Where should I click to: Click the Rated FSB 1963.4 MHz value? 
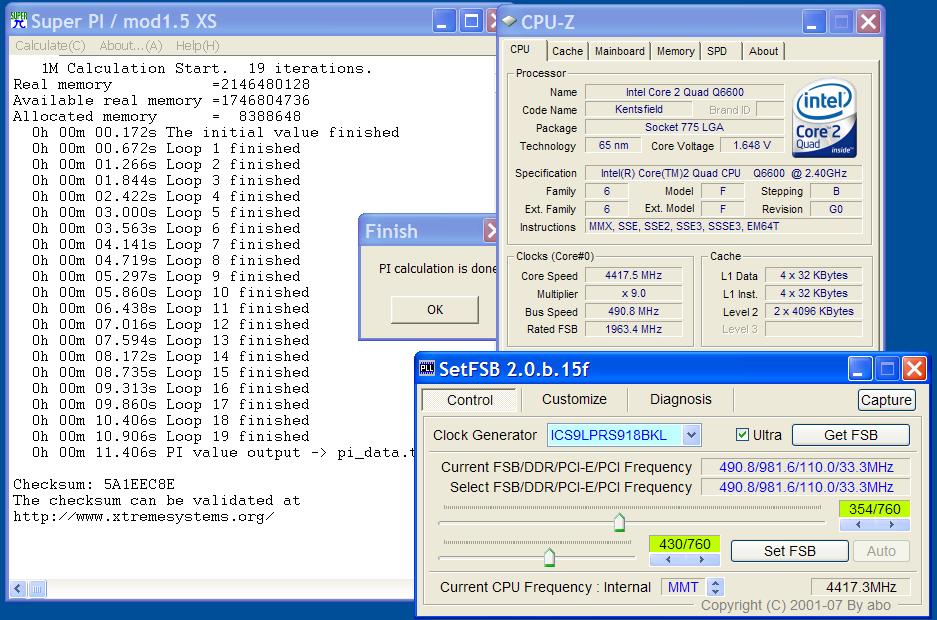click(633, 329)
